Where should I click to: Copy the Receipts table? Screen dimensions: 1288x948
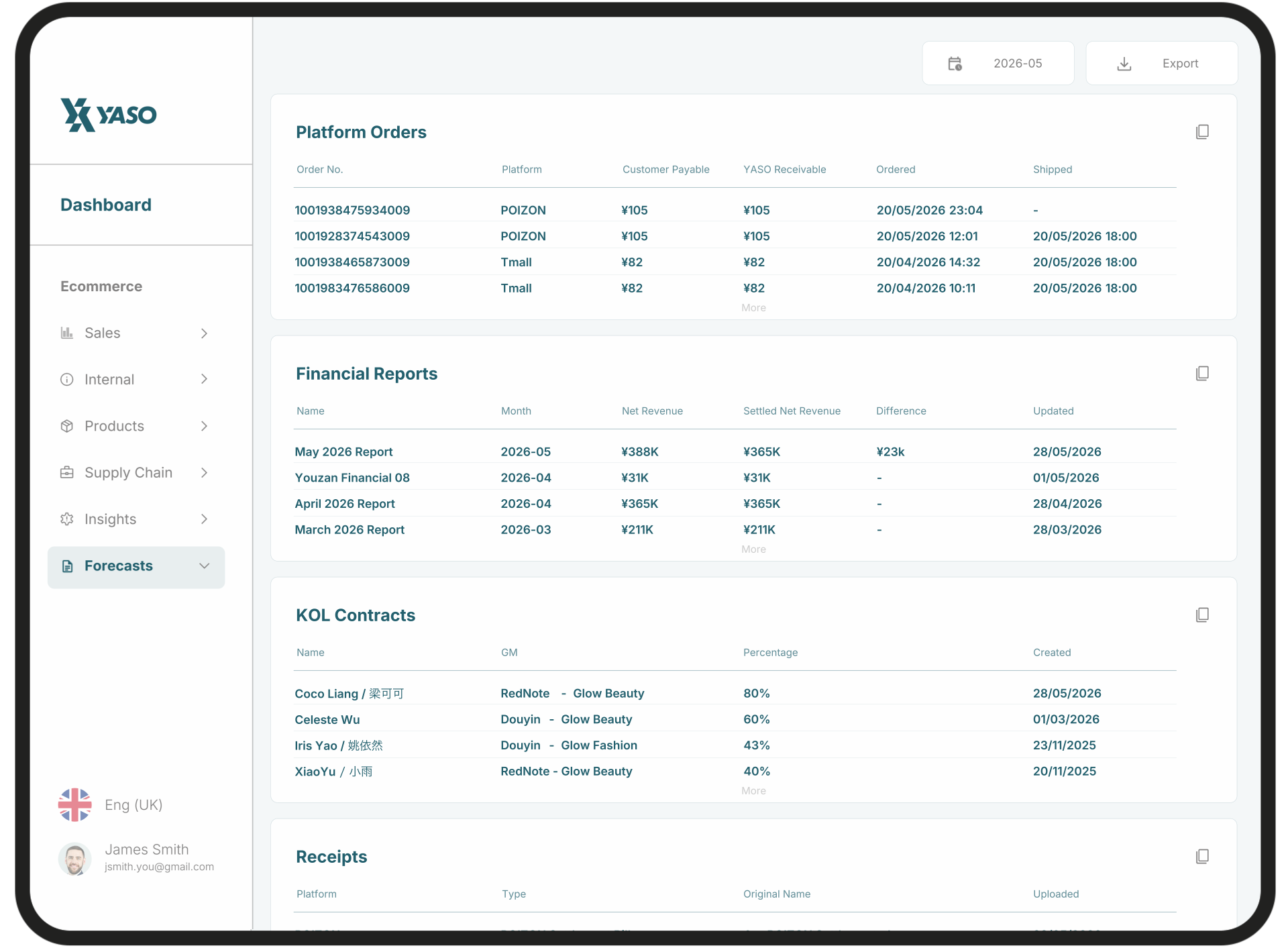tap(1202, 856)
